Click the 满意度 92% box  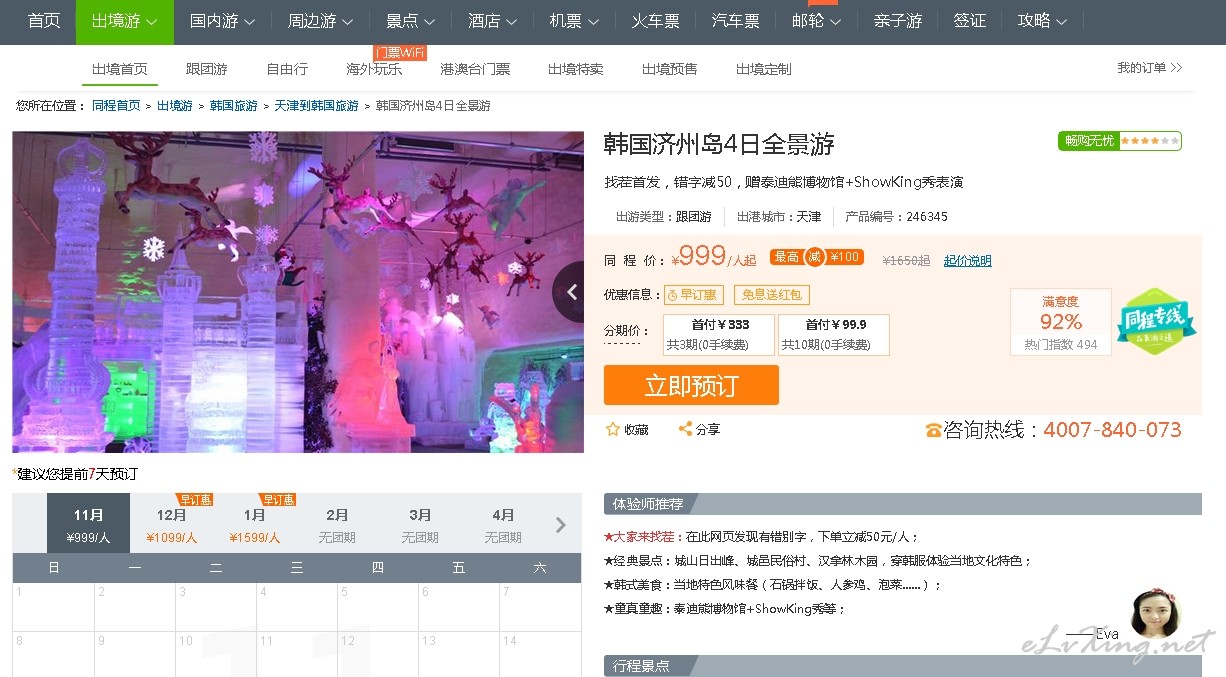point(1060,321)
